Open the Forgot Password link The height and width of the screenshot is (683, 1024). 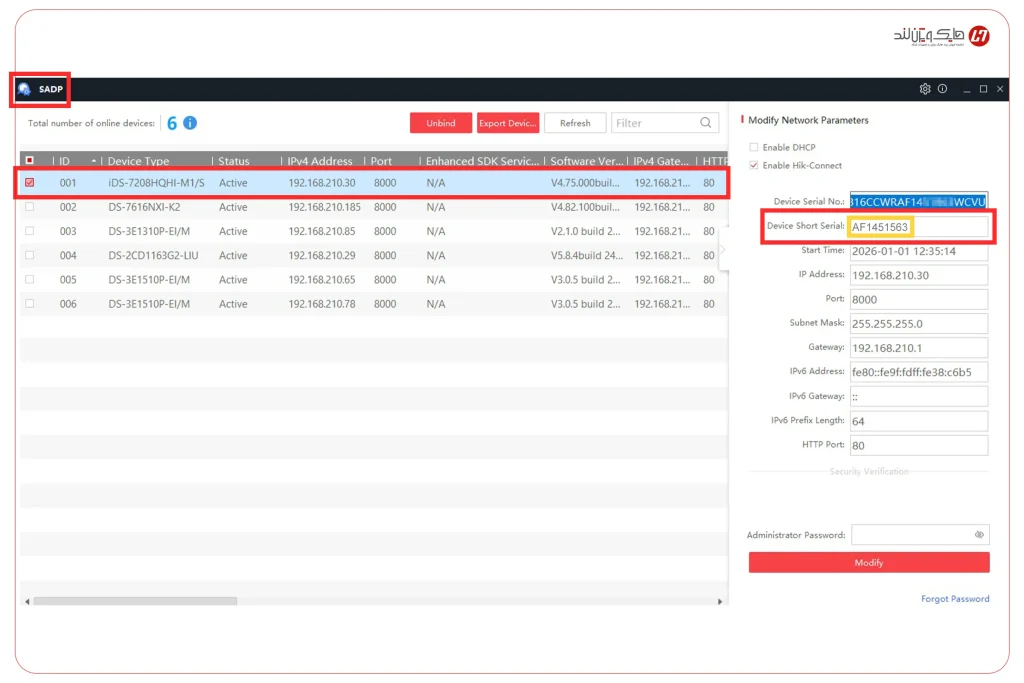pyautogui.click(x=954, y=596)
